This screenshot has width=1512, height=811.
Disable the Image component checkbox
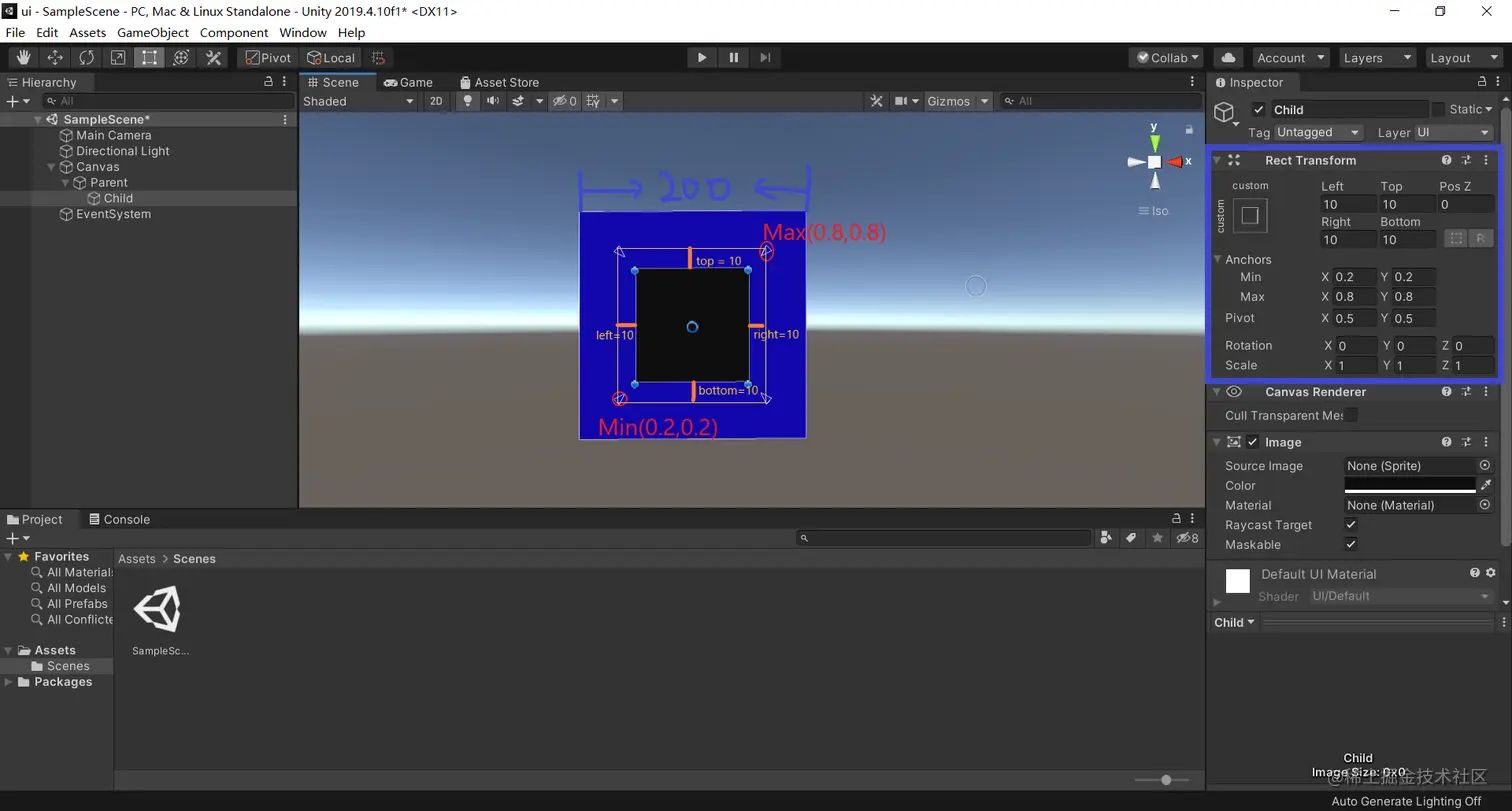1253,442
